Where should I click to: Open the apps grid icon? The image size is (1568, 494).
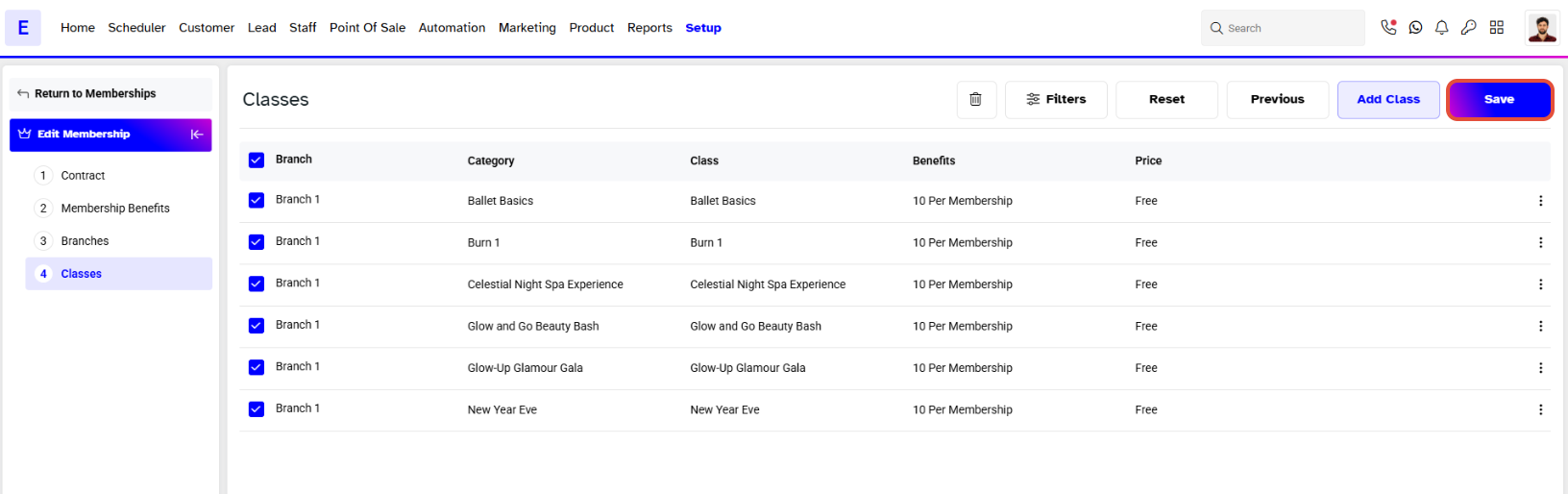click(1497, 28)
